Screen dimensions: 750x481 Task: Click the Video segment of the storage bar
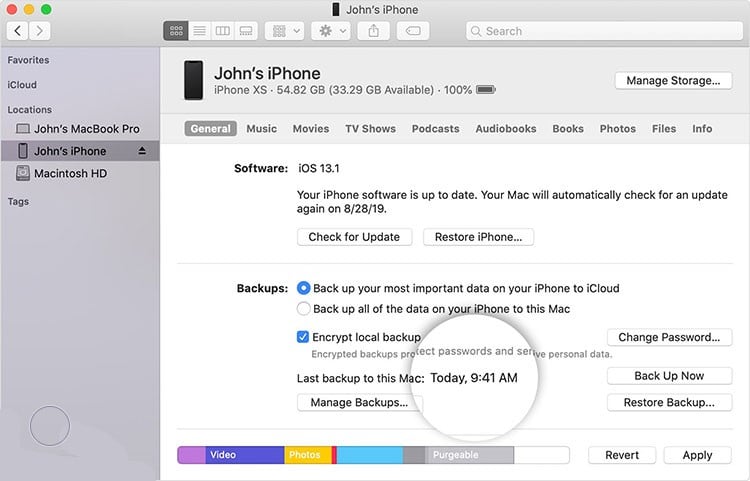(x=245, y=455)
